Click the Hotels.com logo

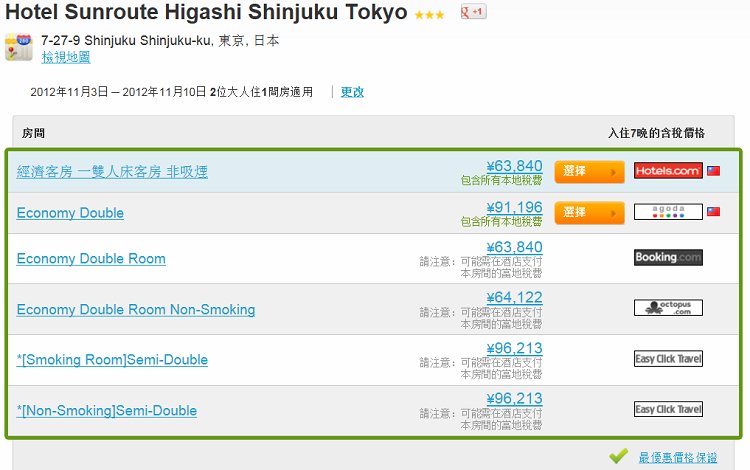[x=668, y=171]
